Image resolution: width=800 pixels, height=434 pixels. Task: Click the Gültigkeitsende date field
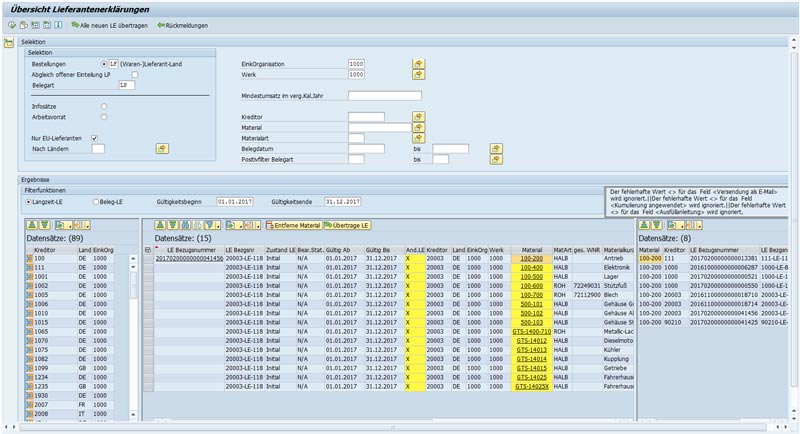[x=343, y=202]
